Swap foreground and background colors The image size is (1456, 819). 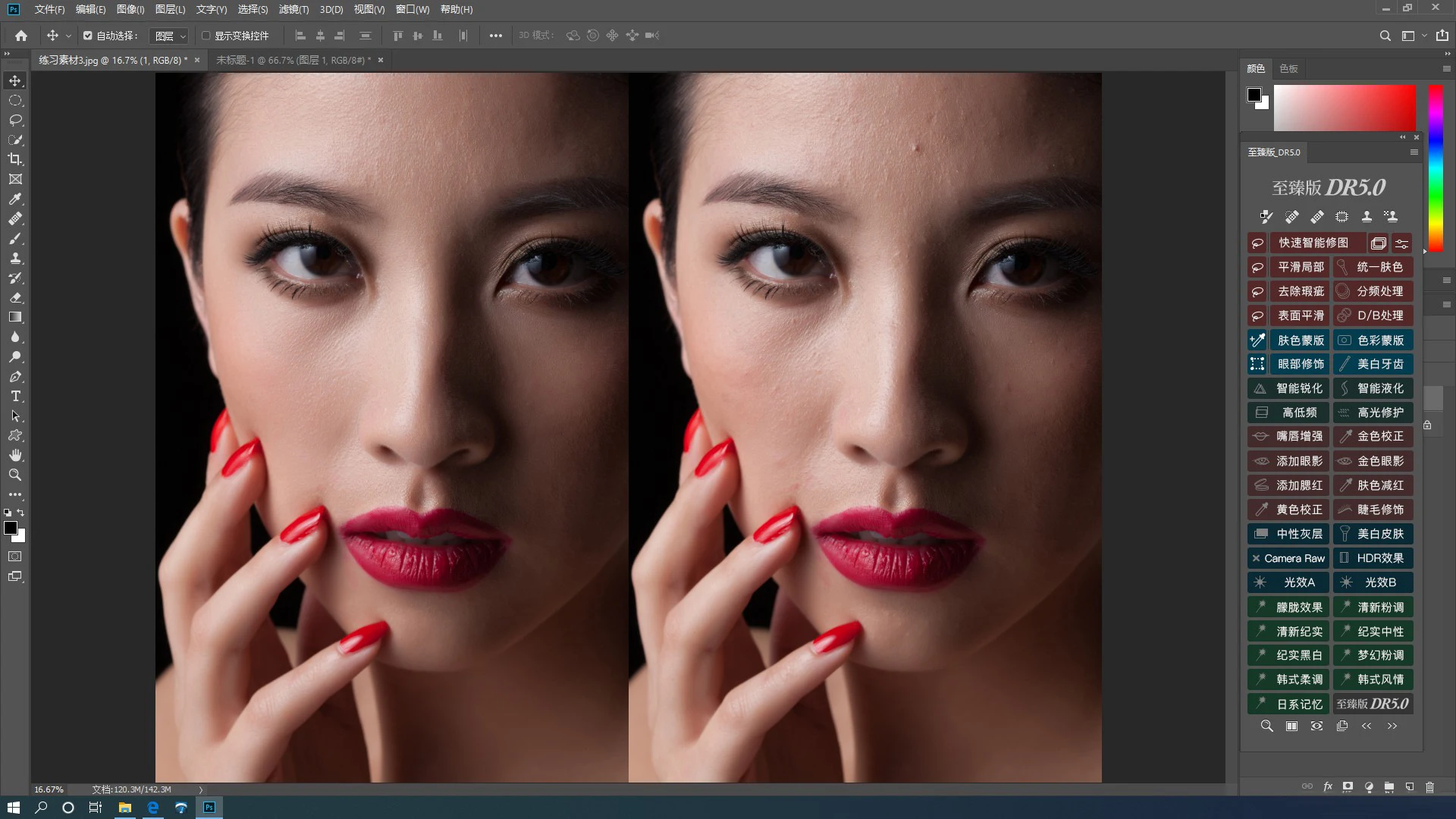click(21, 513)
